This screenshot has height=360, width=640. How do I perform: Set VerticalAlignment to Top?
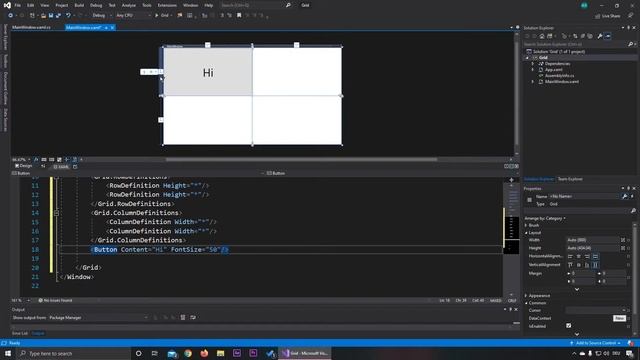pos(570,265)
